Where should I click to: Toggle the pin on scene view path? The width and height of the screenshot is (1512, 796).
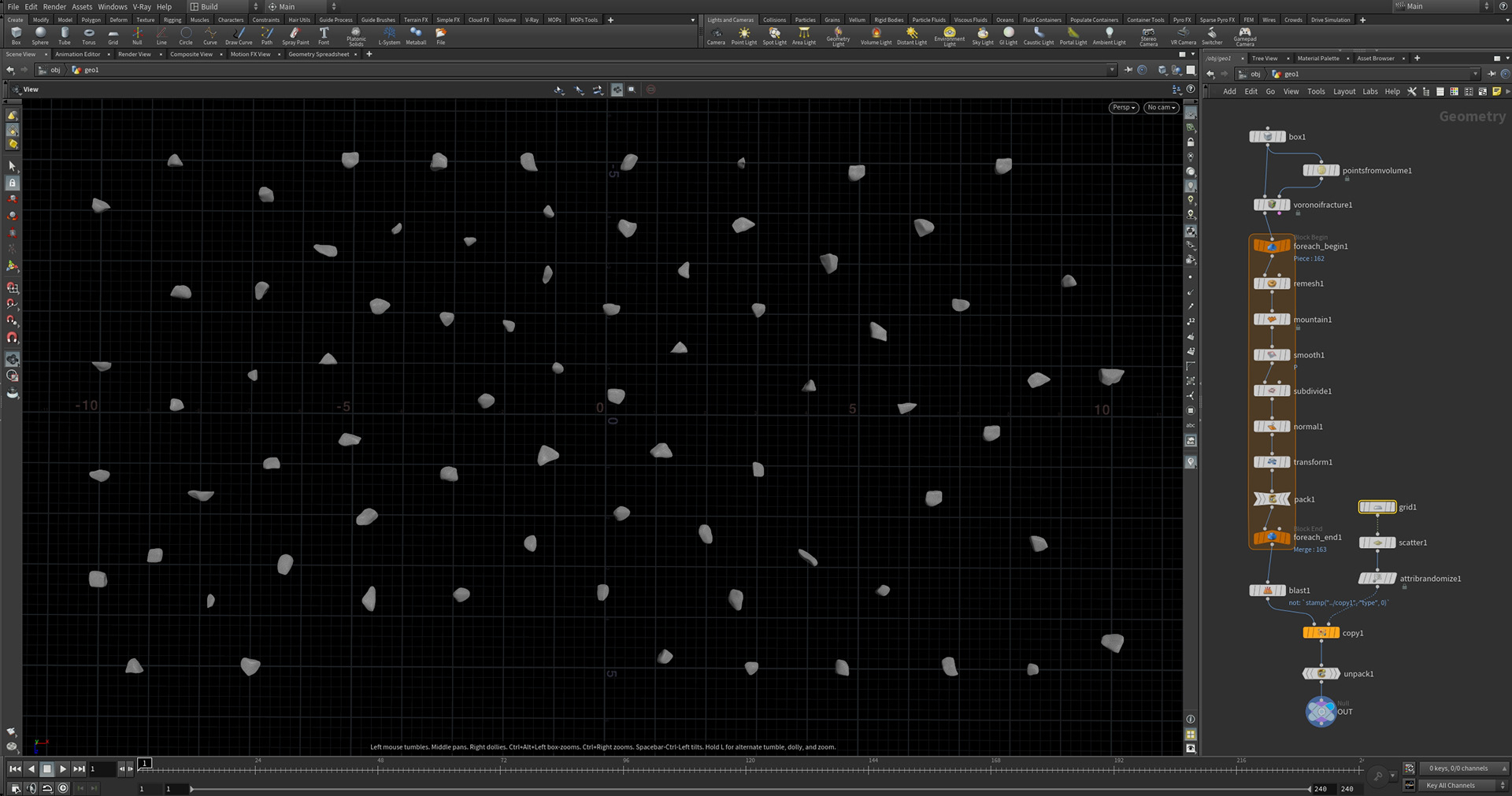pos(1128,70)
